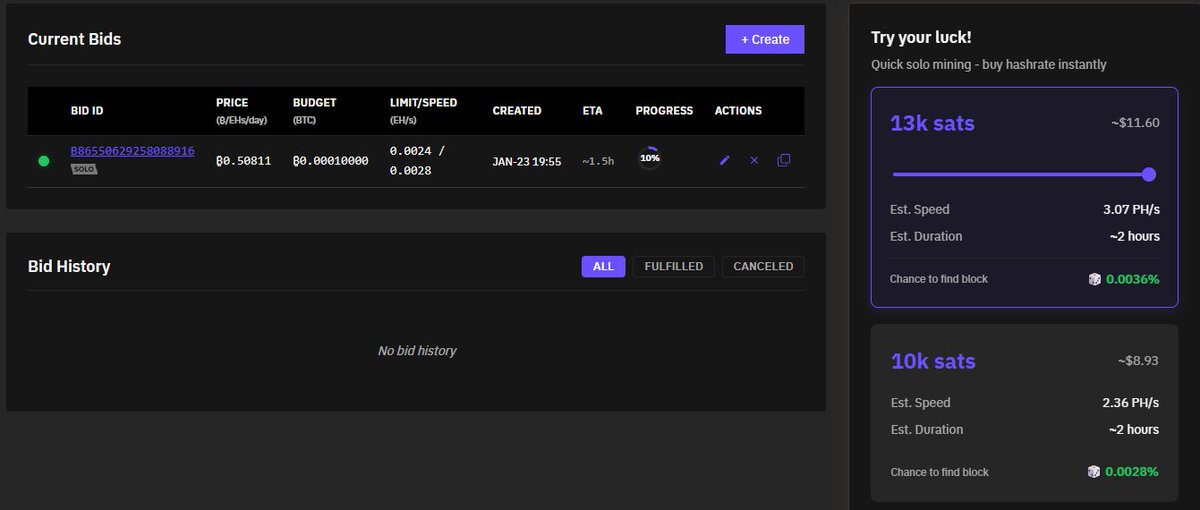
Task: Show ALL bid history
Action: coord(603,266)
